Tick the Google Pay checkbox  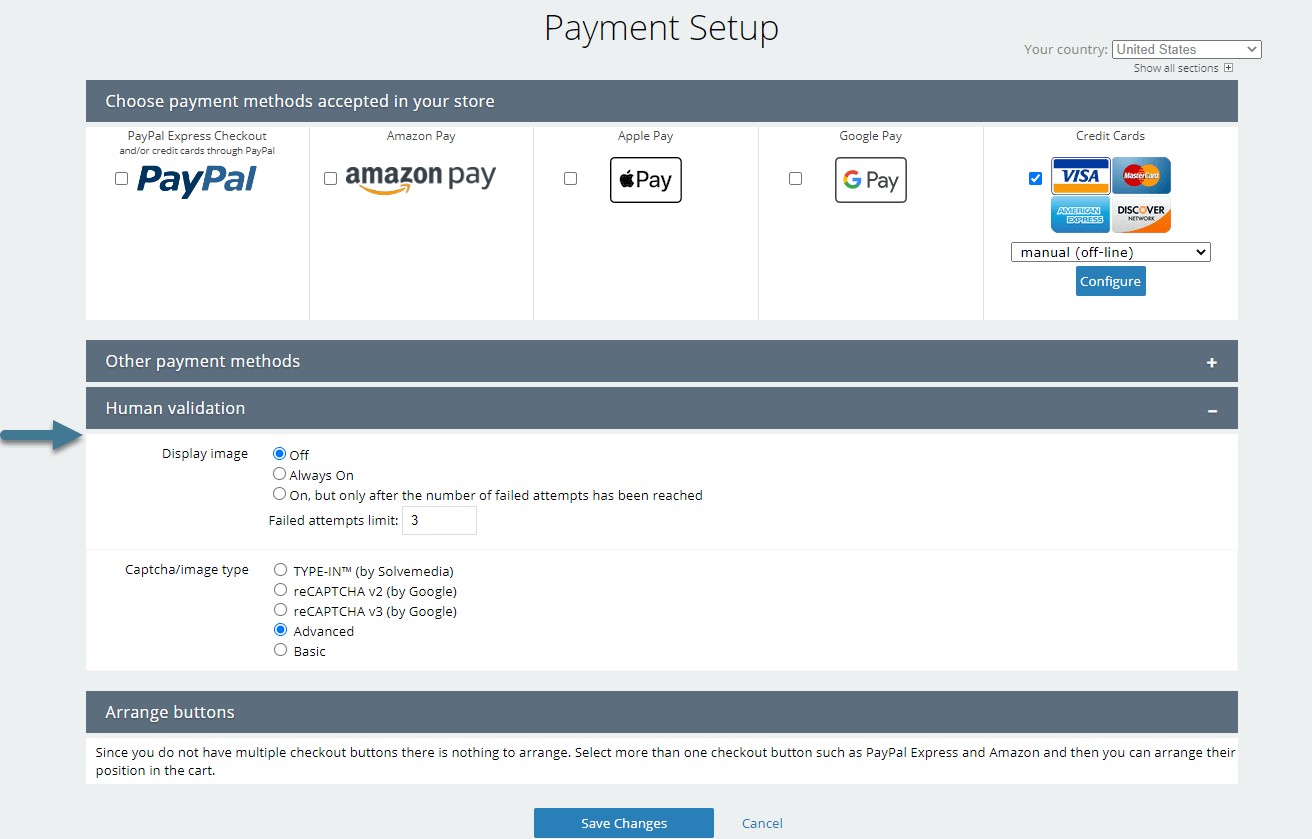[795, 179]
